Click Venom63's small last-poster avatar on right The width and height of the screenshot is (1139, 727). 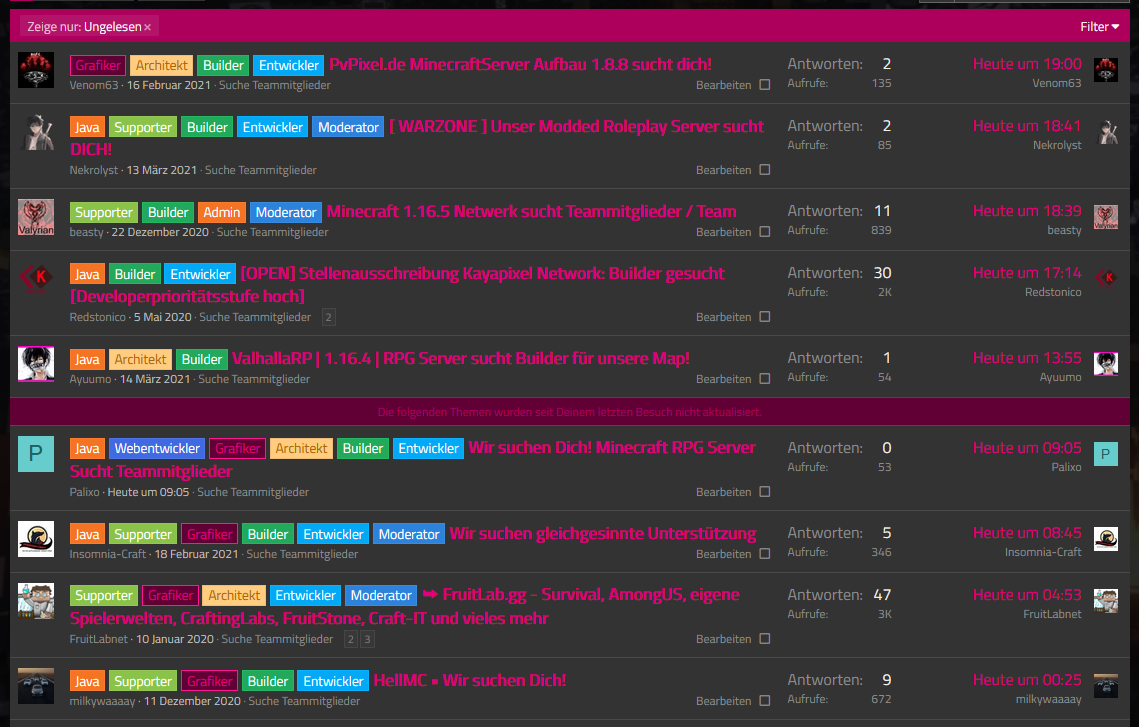point(1106,70)
